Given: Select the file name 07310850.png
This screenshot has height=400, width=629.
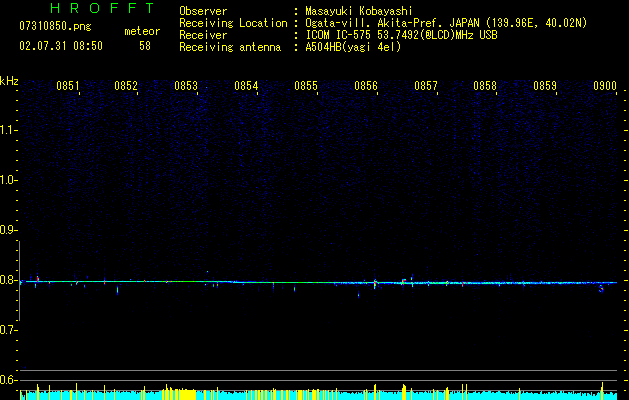Looking at the screenshot, I should (55, 27).
